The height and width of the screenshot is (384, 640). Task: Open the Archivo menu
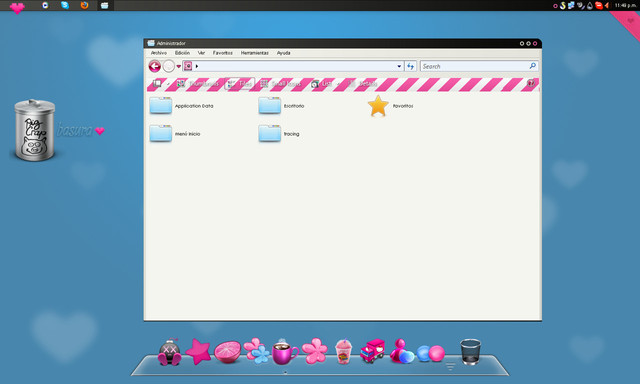click(159, 53)
